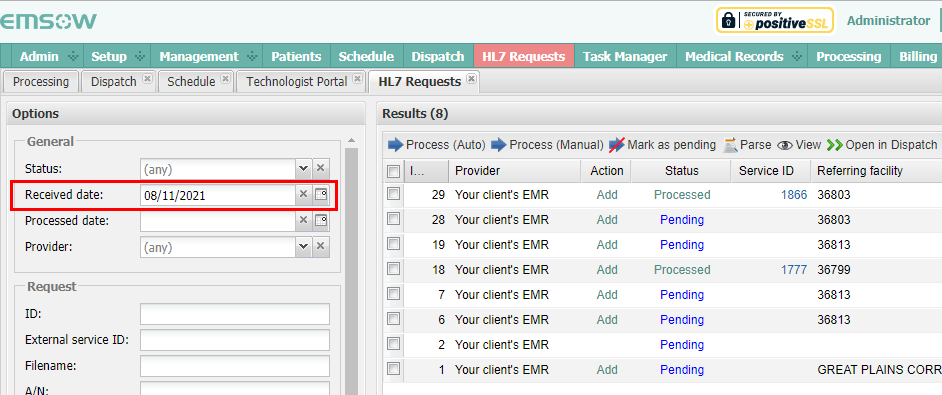Switch to the Processing sub-tab

[x=41, y=81]
